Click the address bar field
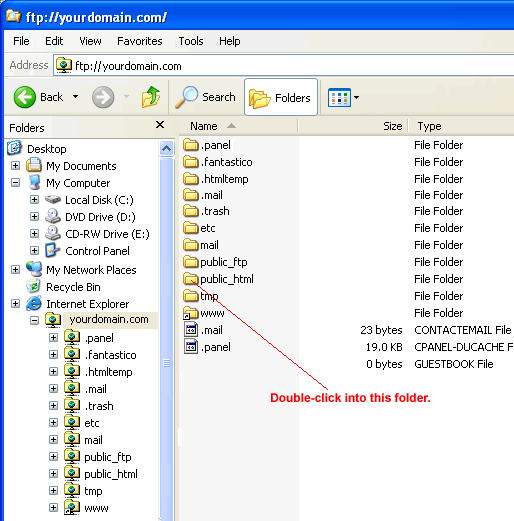The height and width of the screenshot is (521, 514). [284, 66]
